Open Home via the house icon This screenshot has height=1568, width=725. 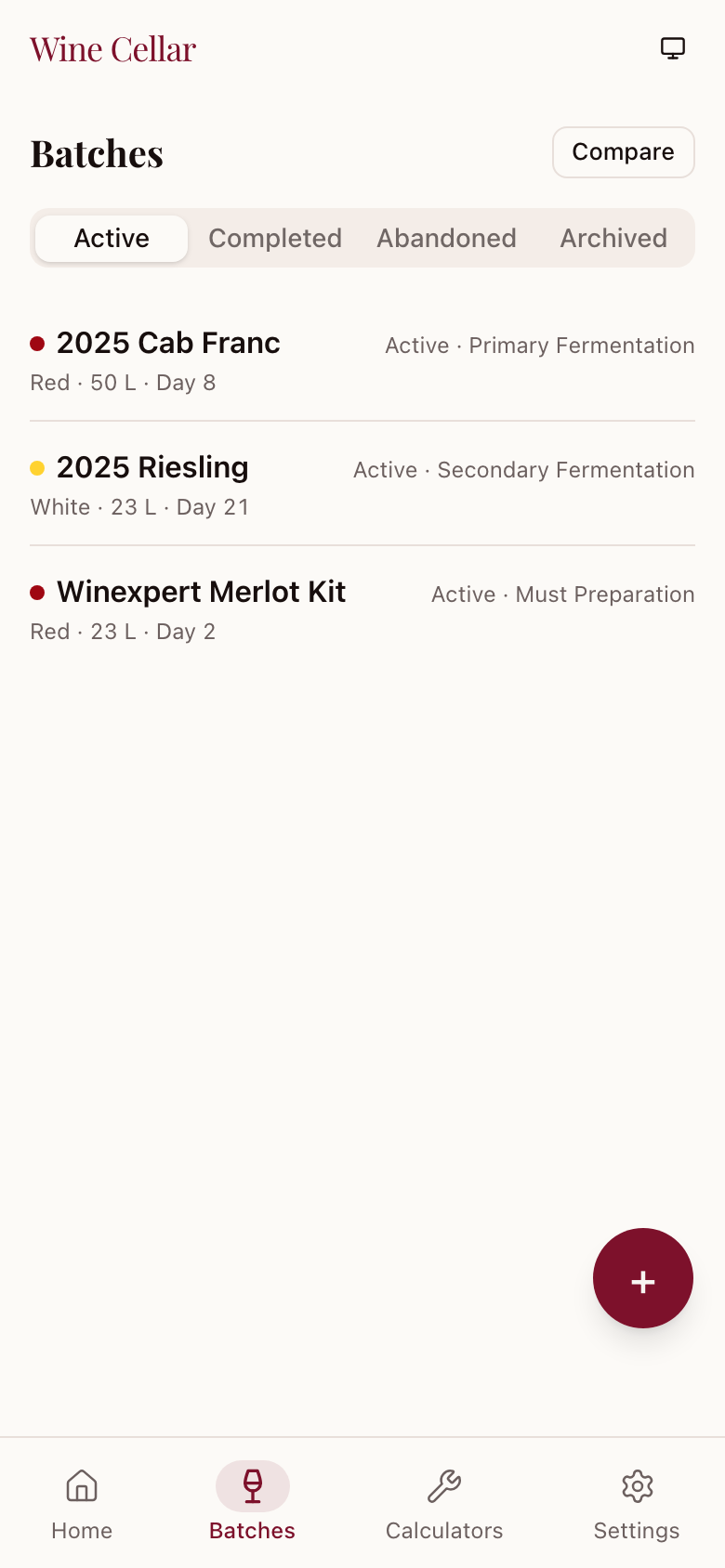click(82, 1486)
